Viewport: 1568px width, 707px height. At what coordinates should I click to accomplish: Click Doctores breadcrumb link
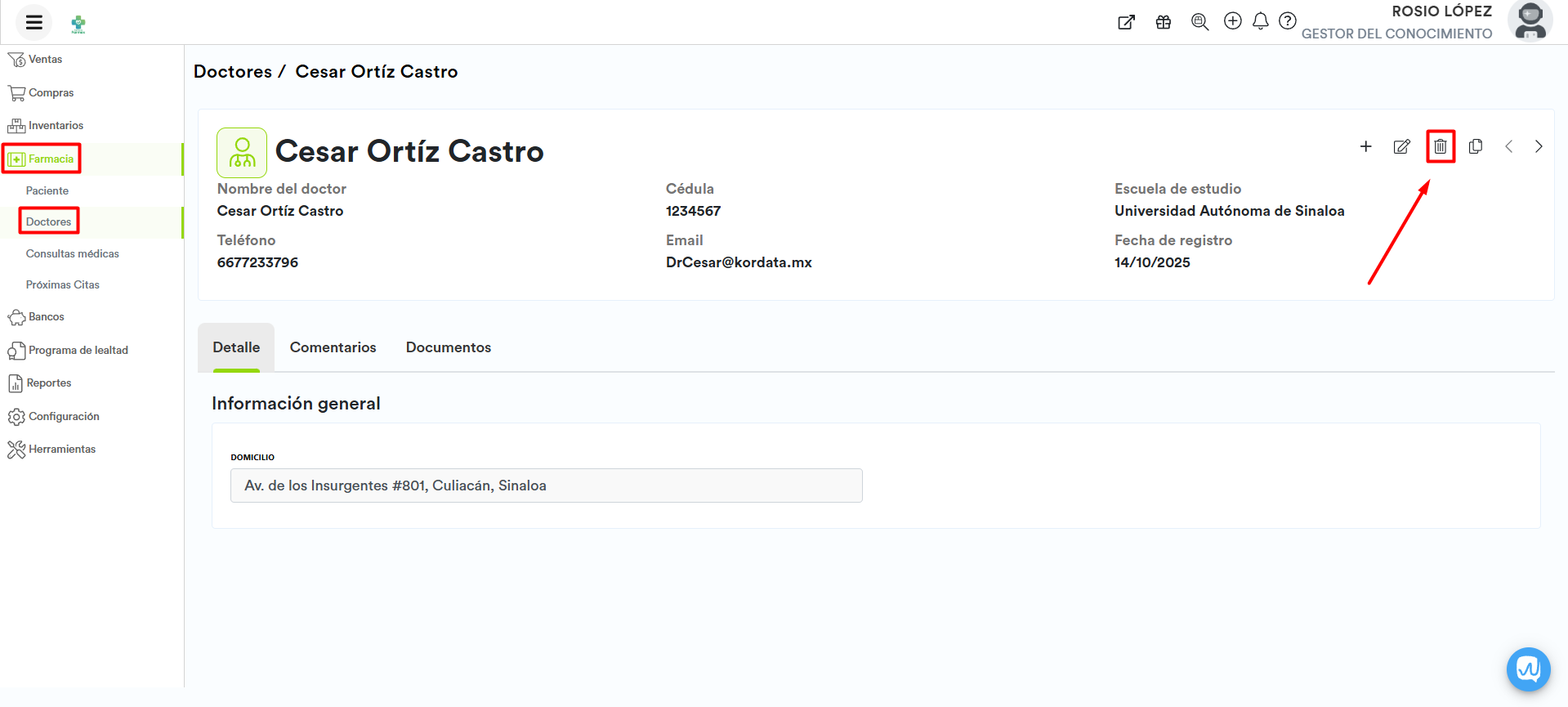click(x=233, y=72)
